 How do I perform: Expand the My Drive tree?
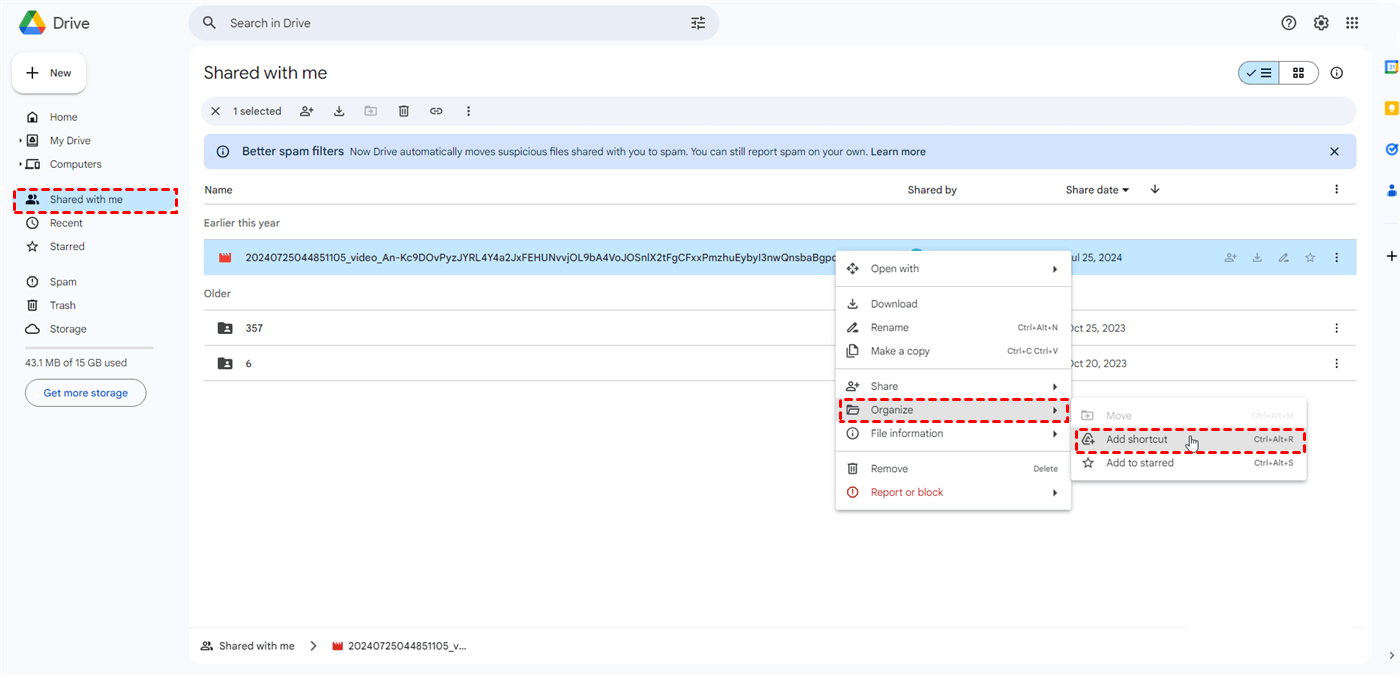(20, 141)
